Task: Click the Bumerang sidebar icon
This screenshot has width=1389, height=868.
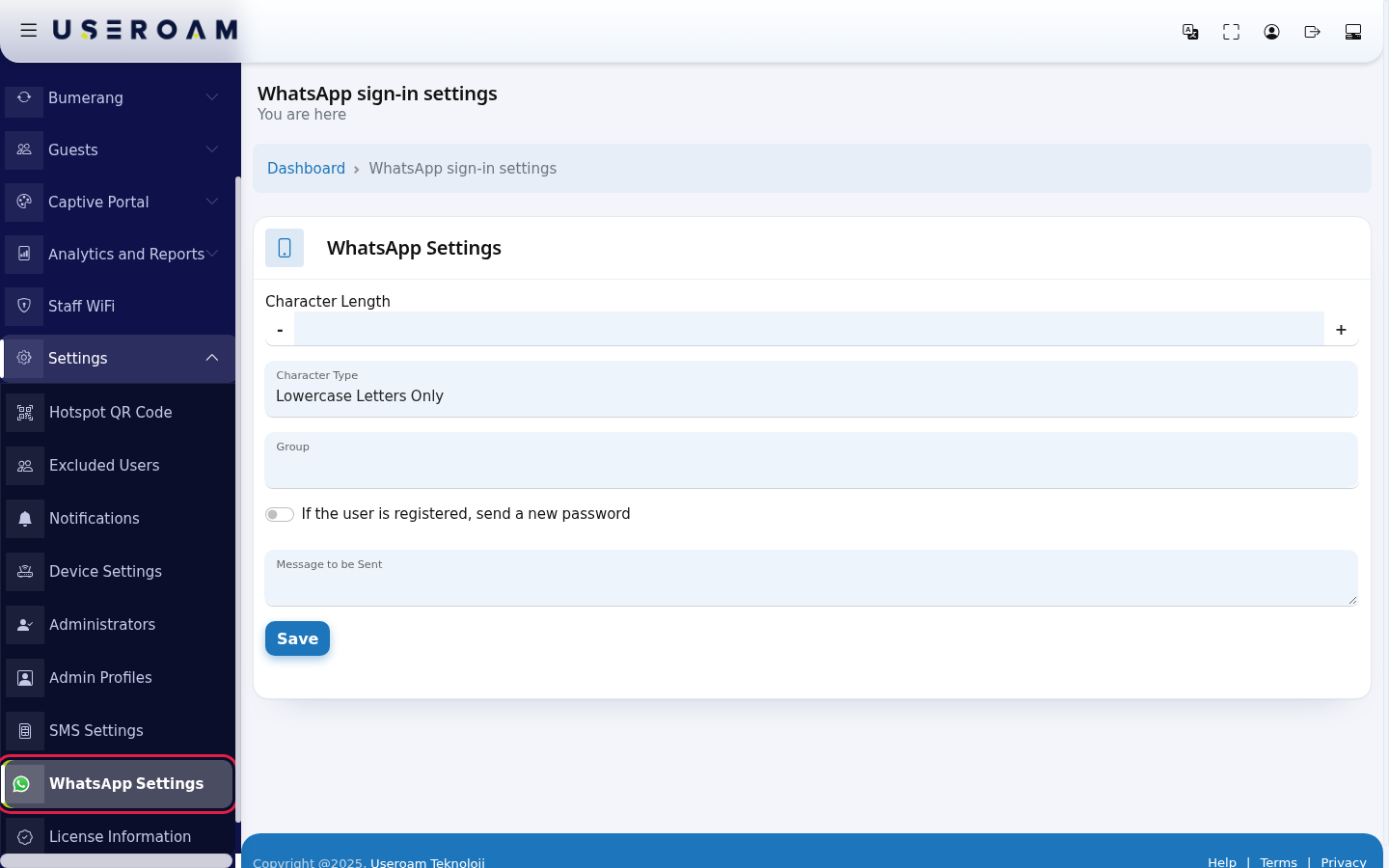Action: [24, 97]
